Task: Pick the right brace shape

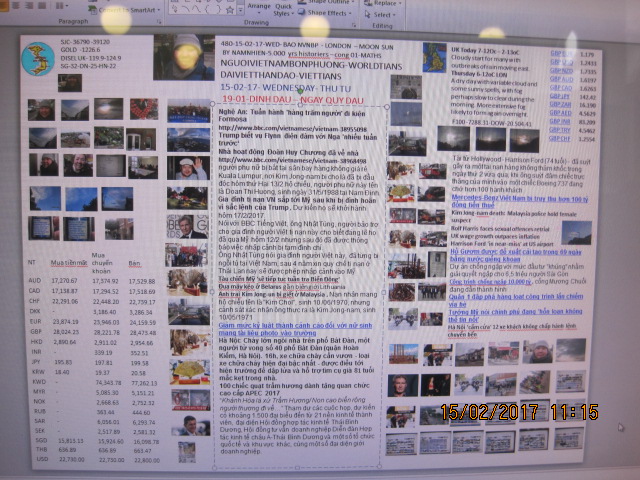Action: (x=218, y=9)
